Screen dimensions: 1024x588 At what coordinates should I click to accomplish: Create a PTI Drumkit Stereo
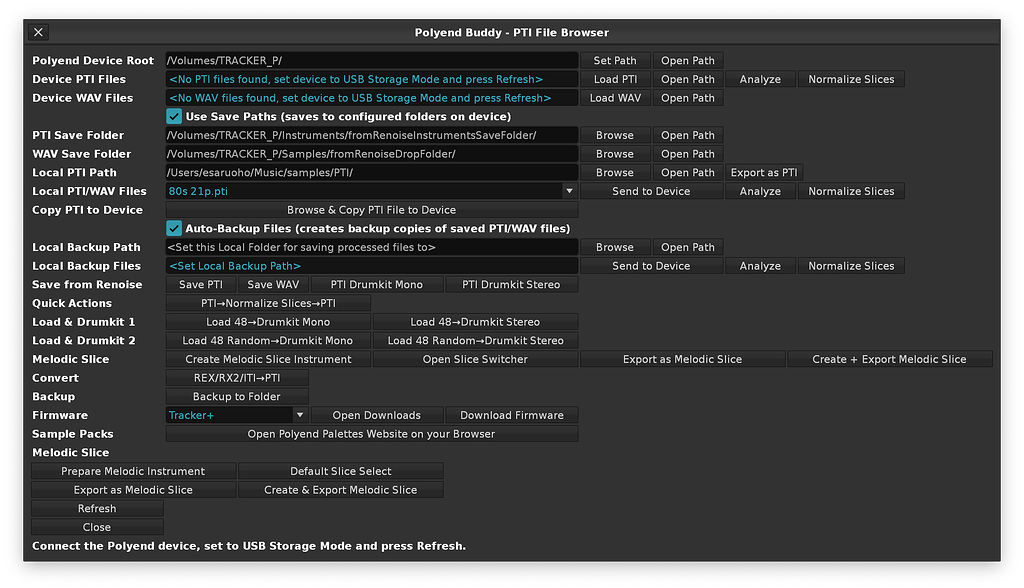[512, 284]
